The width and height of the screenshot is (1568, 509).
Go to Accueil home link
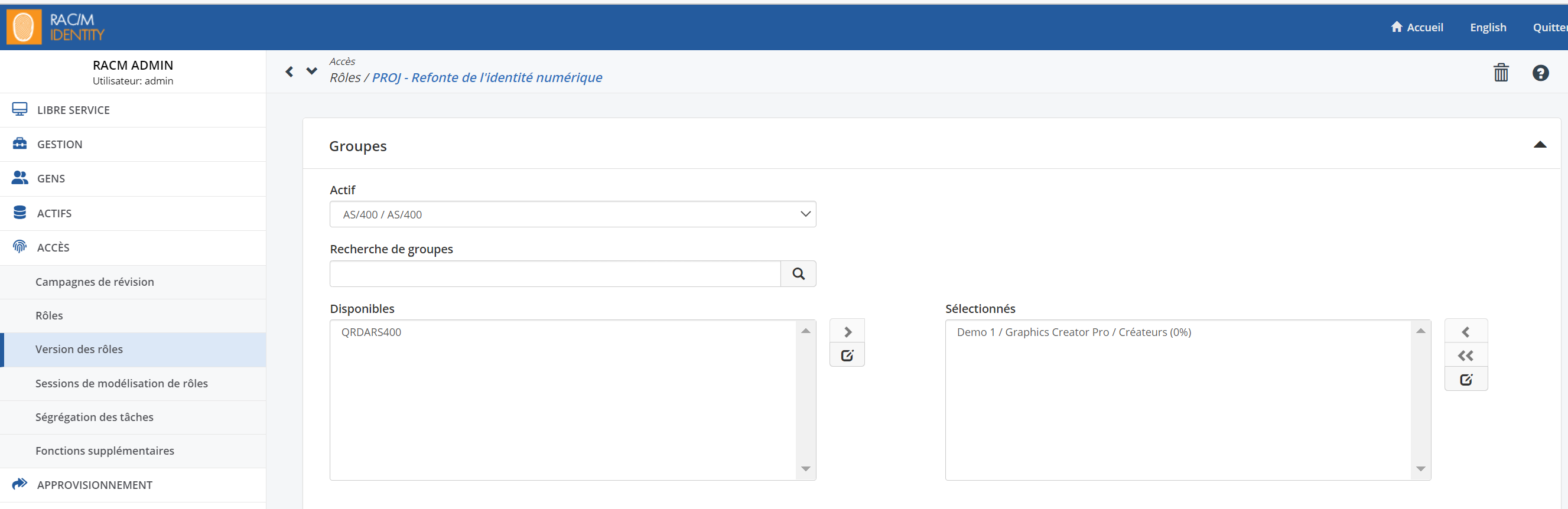pyautogui.click(x=1417, y=27)
